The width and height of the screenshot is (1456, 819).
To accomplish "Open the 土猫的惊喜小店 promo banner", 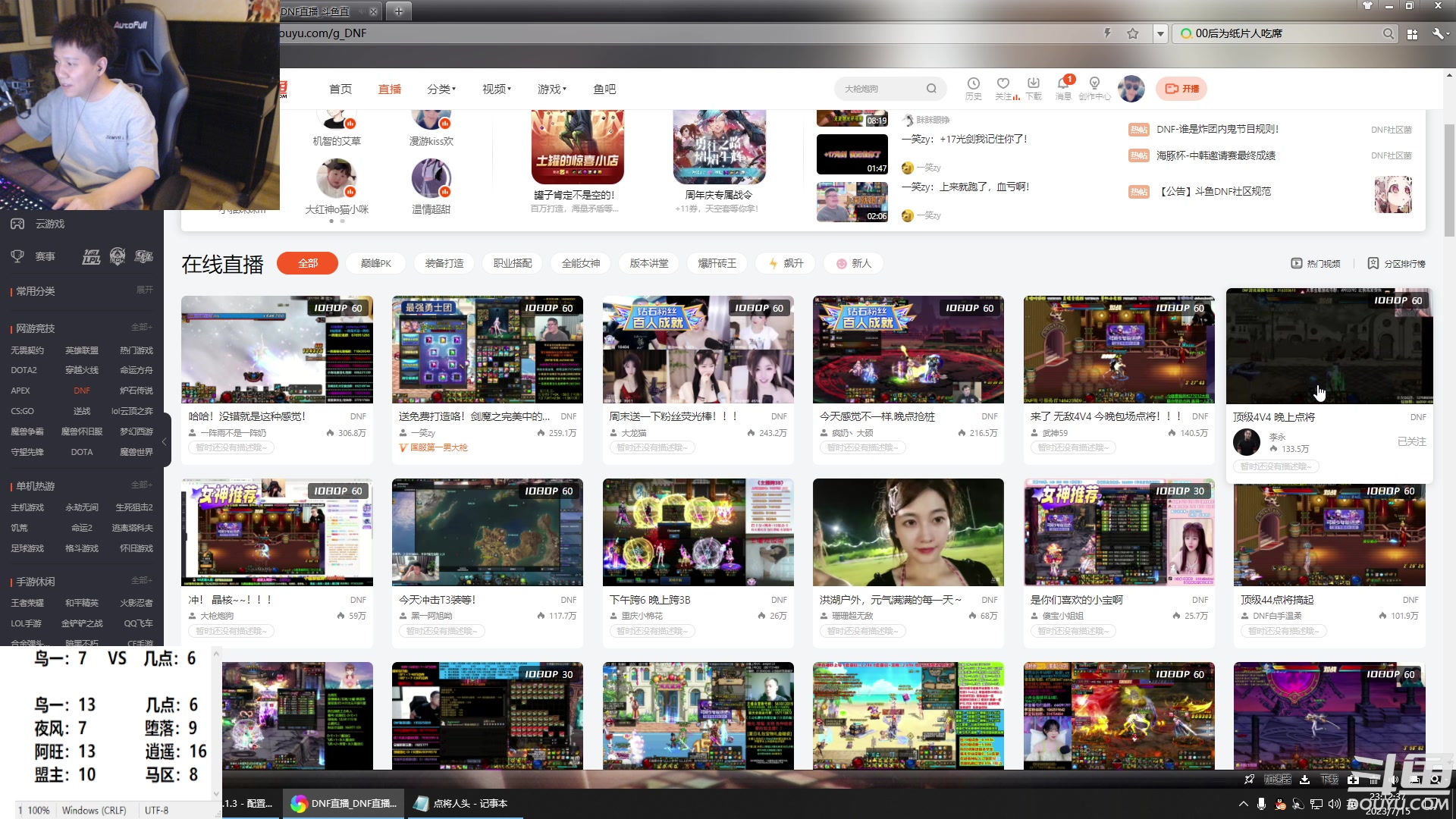I will [578, 148].
